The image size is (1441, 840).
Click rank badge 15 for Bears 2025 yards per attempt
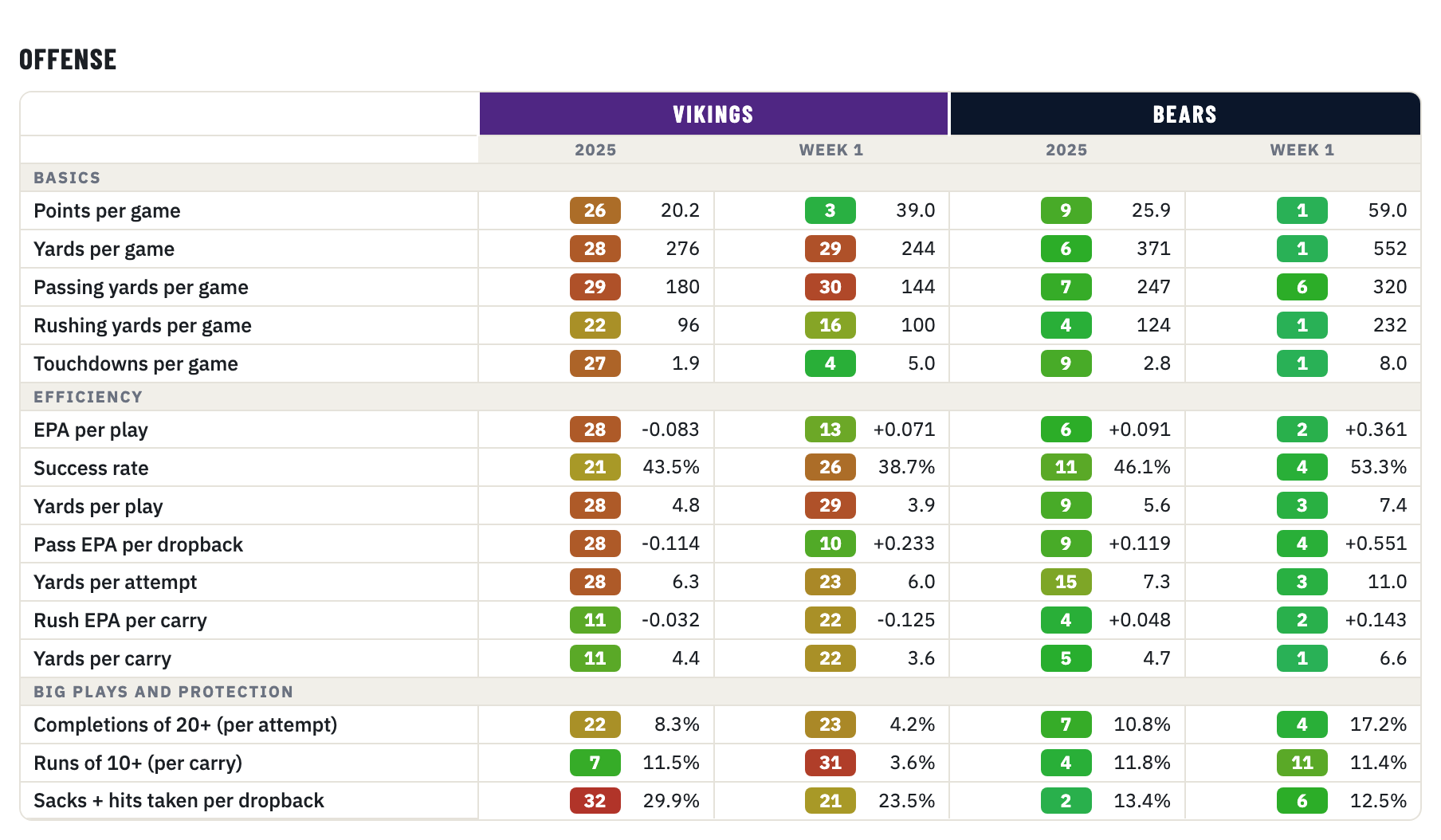(x=1066, y=582)
